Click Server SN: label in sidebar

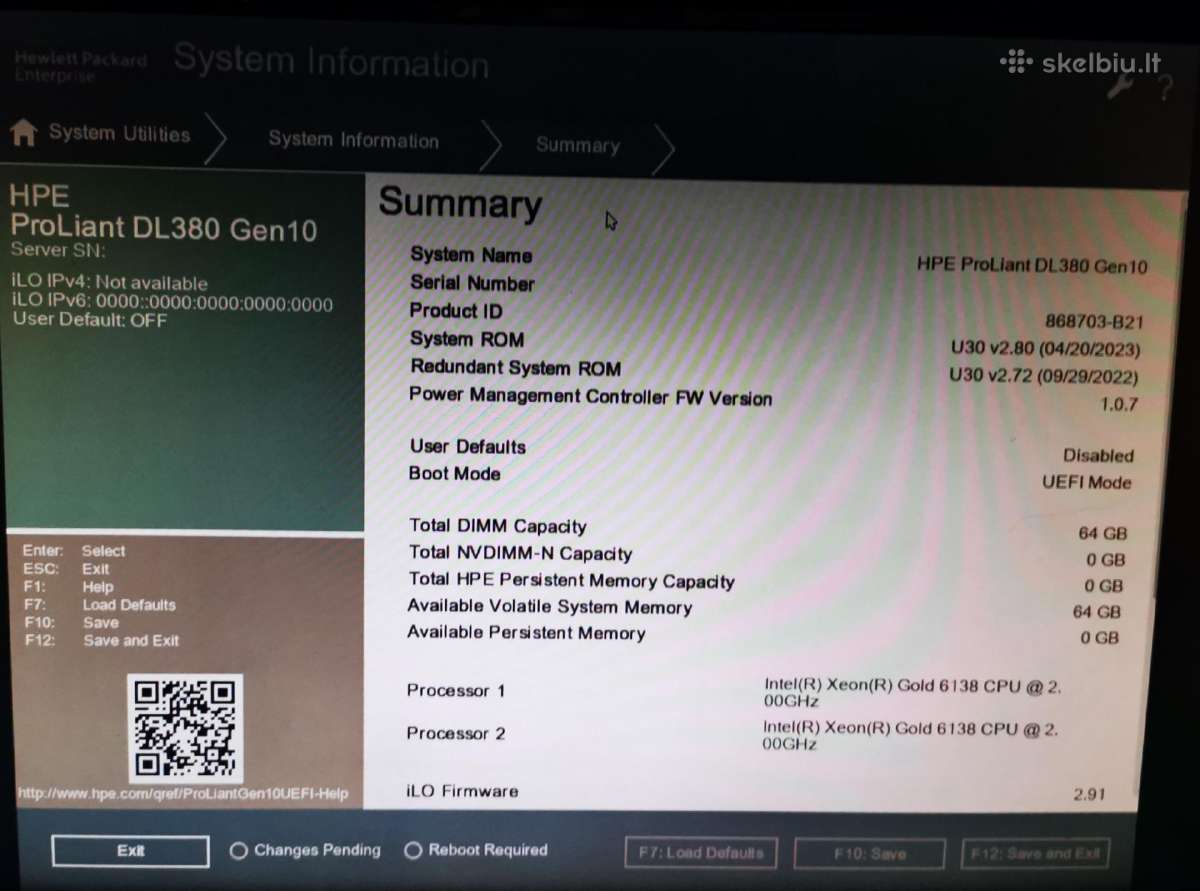click(x=58, y=250)
